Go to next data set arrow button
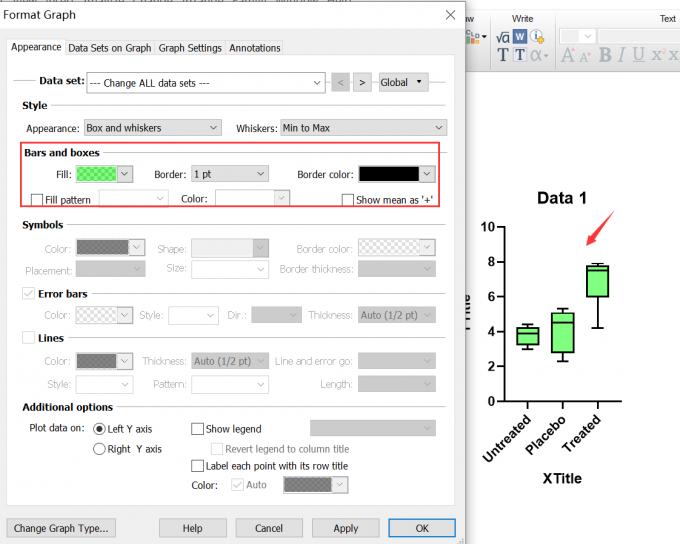The width and height of the screenshot is (680, 544). click(362, 82)
